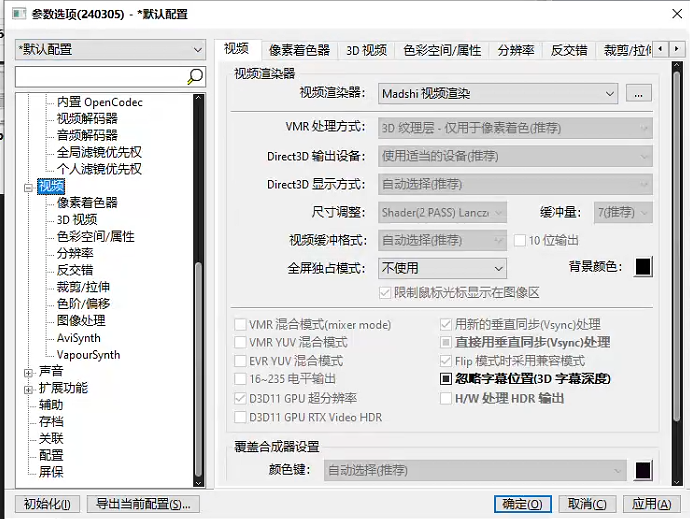
Task: Click the black background color swatch
Action: (643, 266)
